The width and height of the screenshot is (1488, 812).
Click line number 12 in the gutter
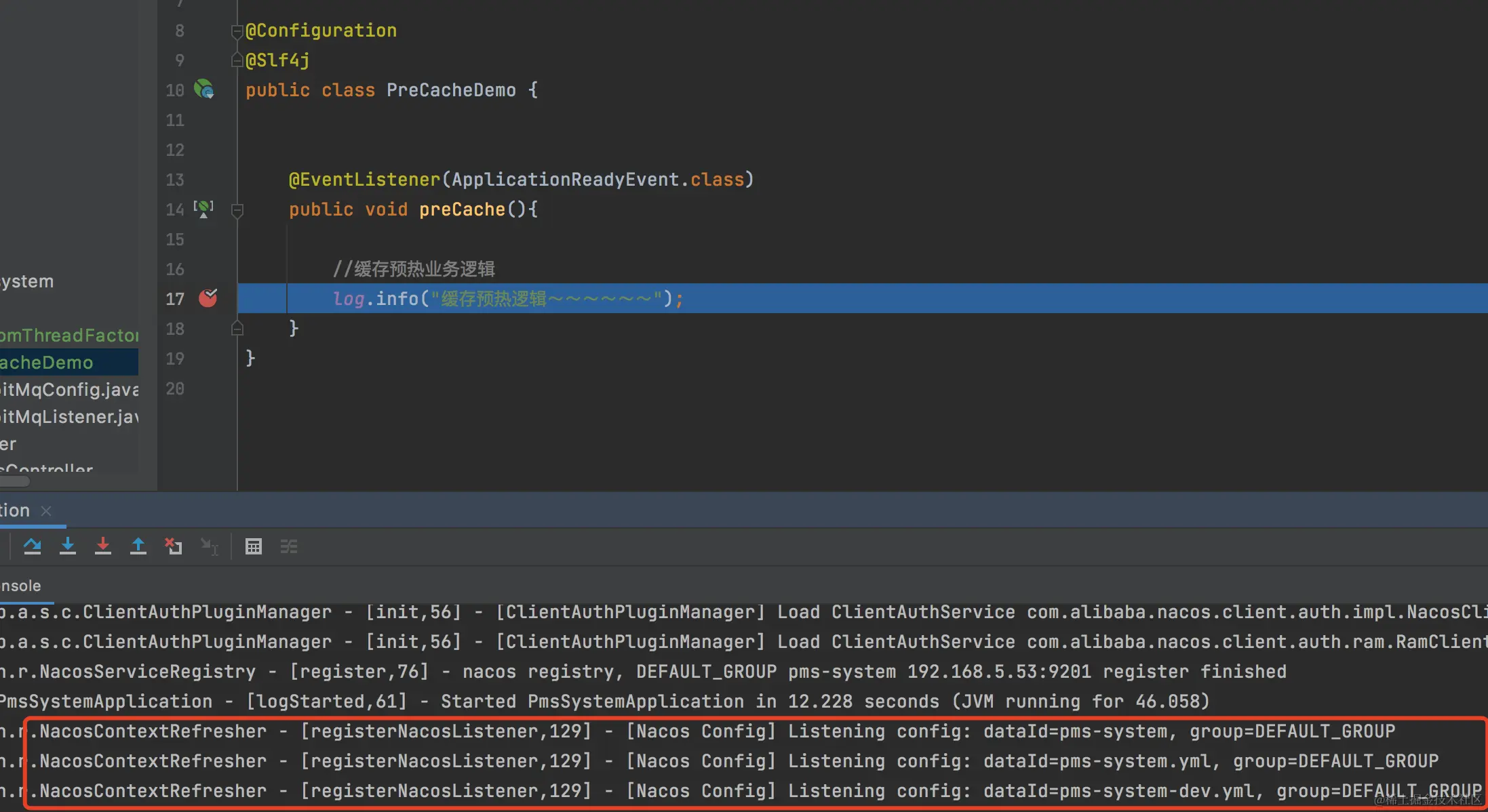click(x=175, y=150)
